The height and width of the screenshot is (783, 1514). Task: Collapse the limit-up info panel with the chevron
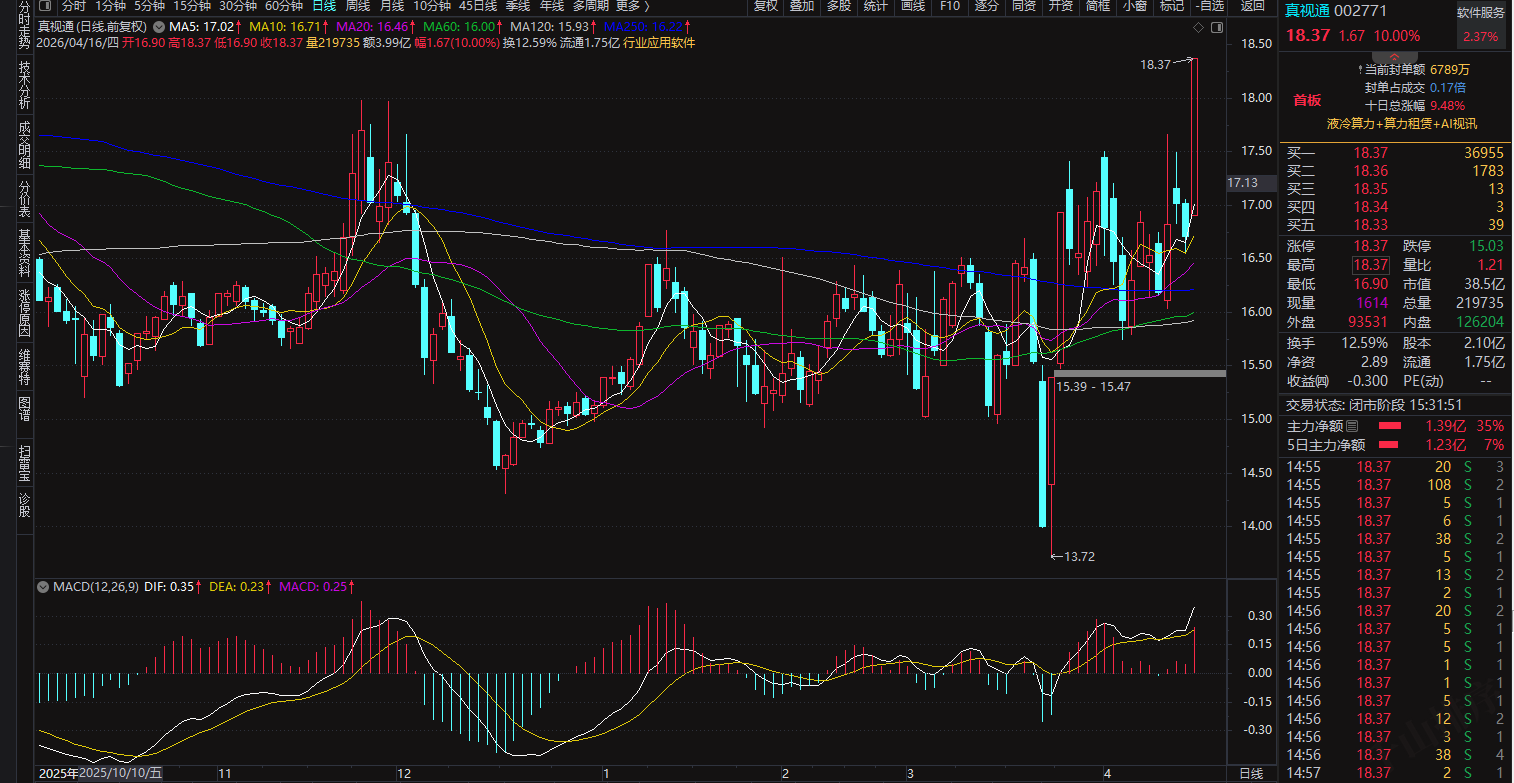click(x=1395, y=56)
